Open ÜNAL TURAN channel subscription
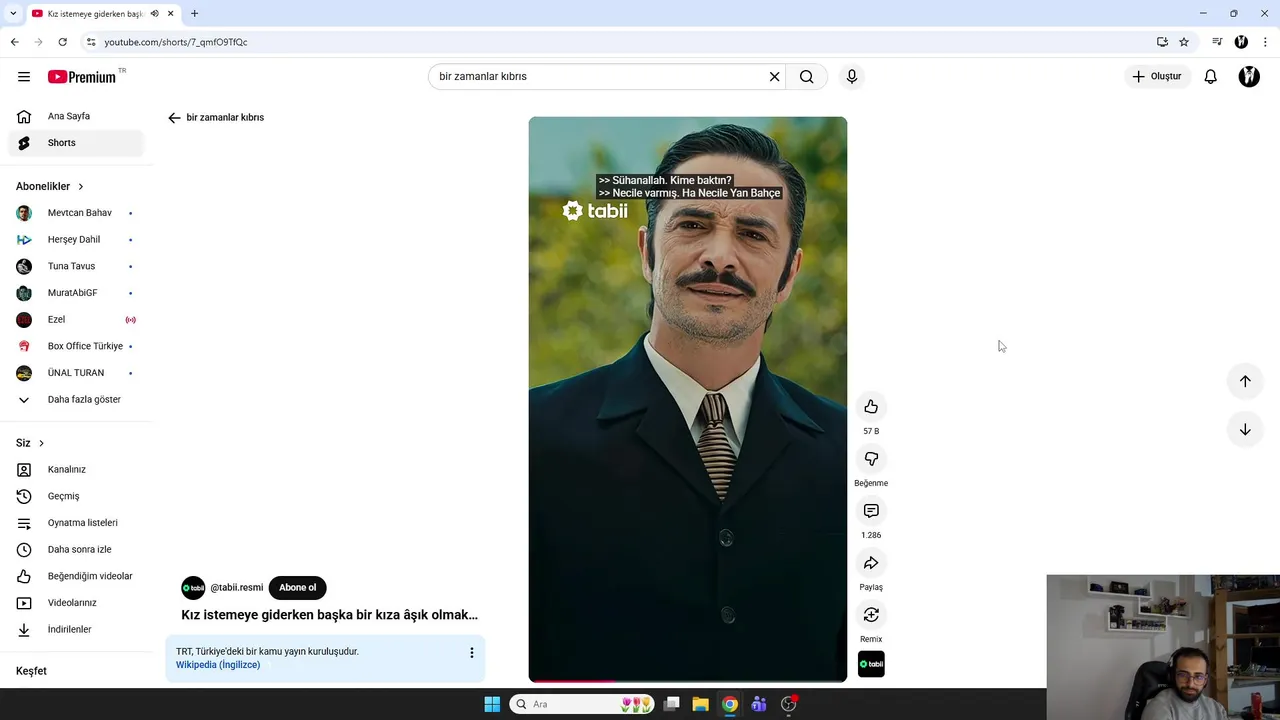 [76, 373]
